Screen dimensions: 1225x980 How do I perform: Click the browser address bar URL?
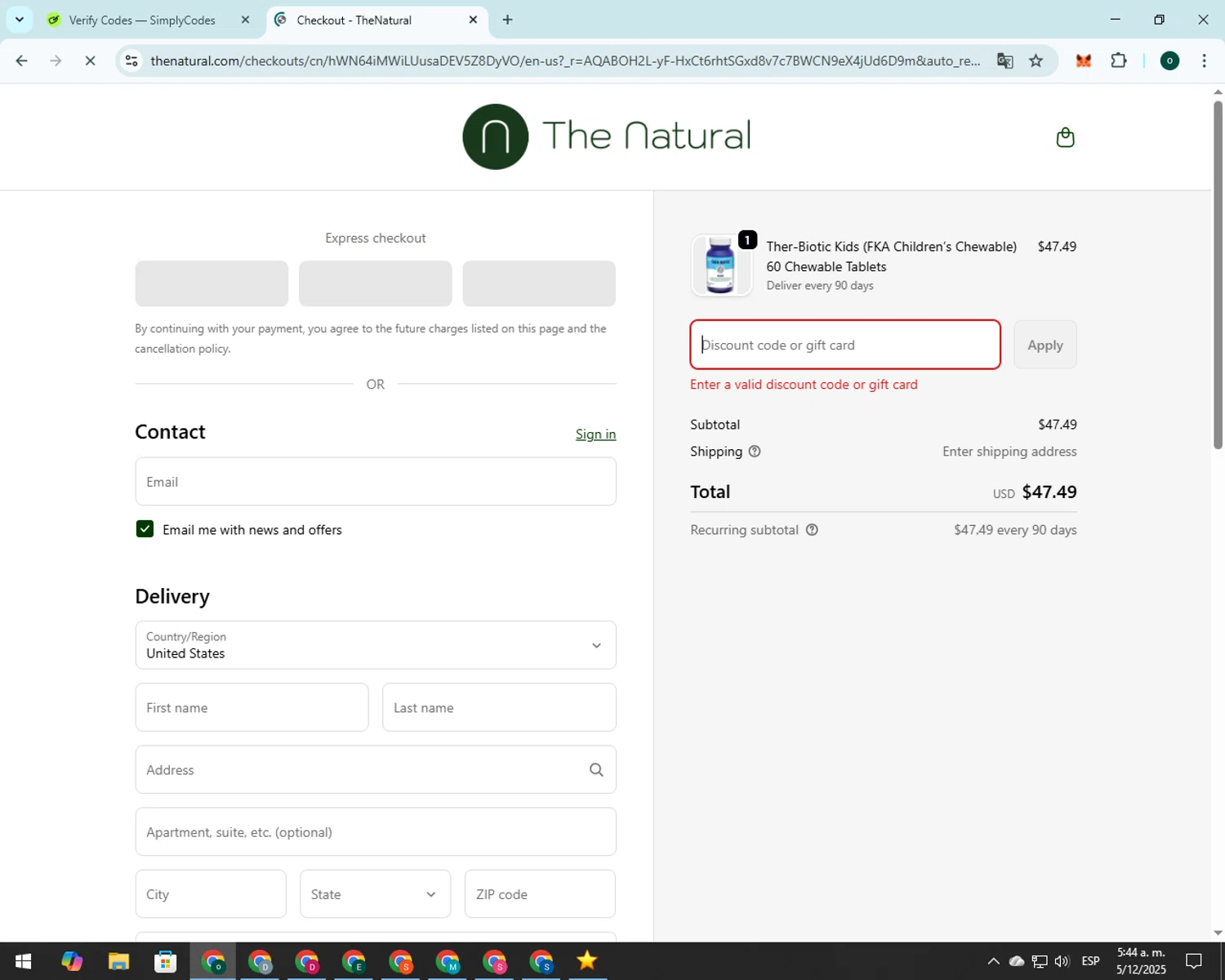pyautogui.click(x=565, y=60)
